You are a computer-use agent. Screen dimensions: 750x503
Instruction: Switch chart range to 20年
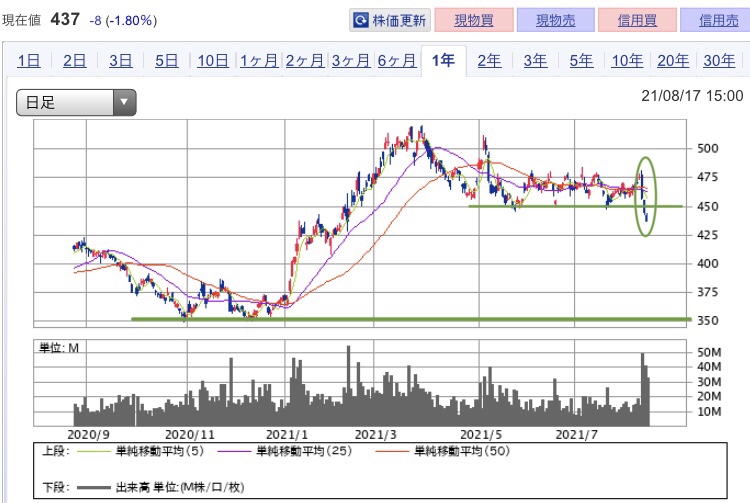[x=673, y=61]
